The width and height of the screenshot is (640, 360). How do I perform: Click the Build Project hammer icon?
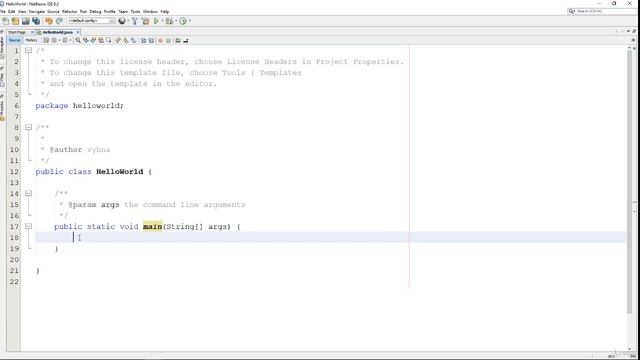pyautogui.click(x=135, y=21)
